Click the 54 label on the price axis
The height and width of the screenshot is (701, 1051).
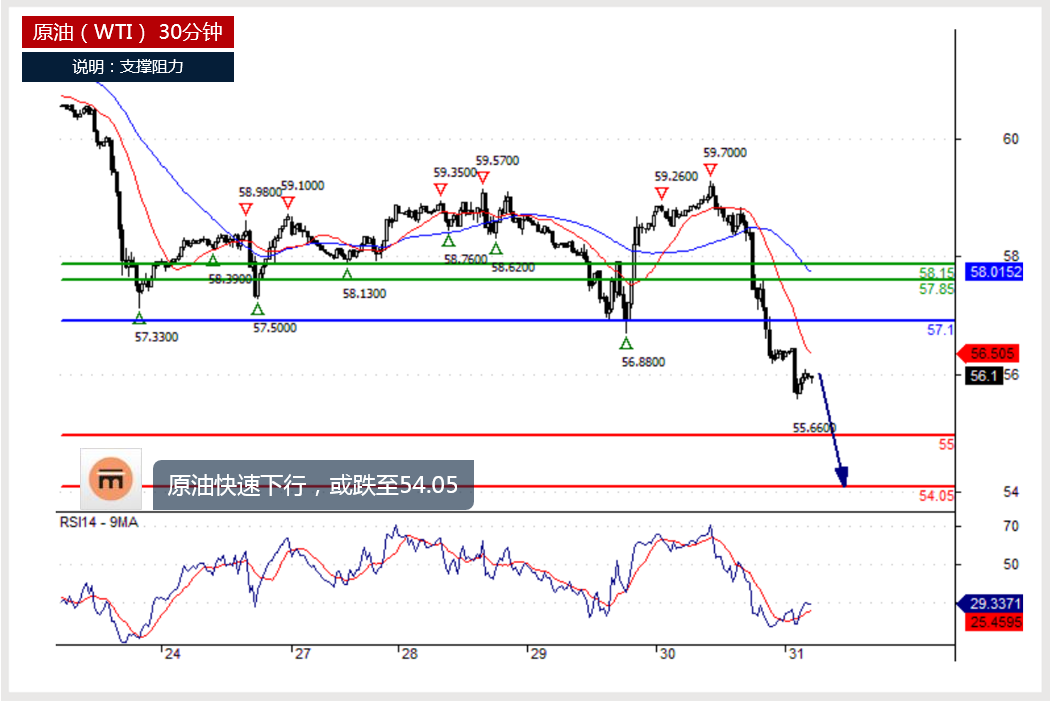[1010, 492]
